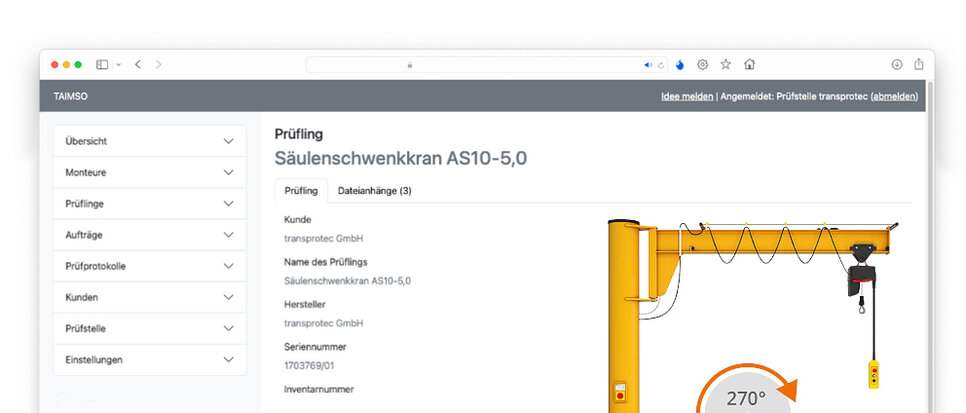Click the serial number 1703769/01
Viewport: 966px width, 413px height.
[x=309, y=366]
